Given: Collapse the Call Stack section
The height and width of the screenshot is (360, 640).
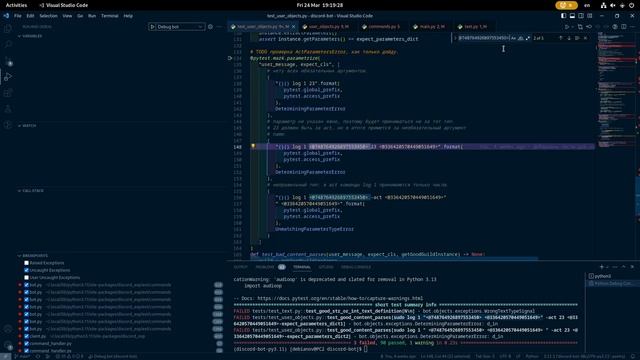Looking at the screenshot, I should coord(31,191).
